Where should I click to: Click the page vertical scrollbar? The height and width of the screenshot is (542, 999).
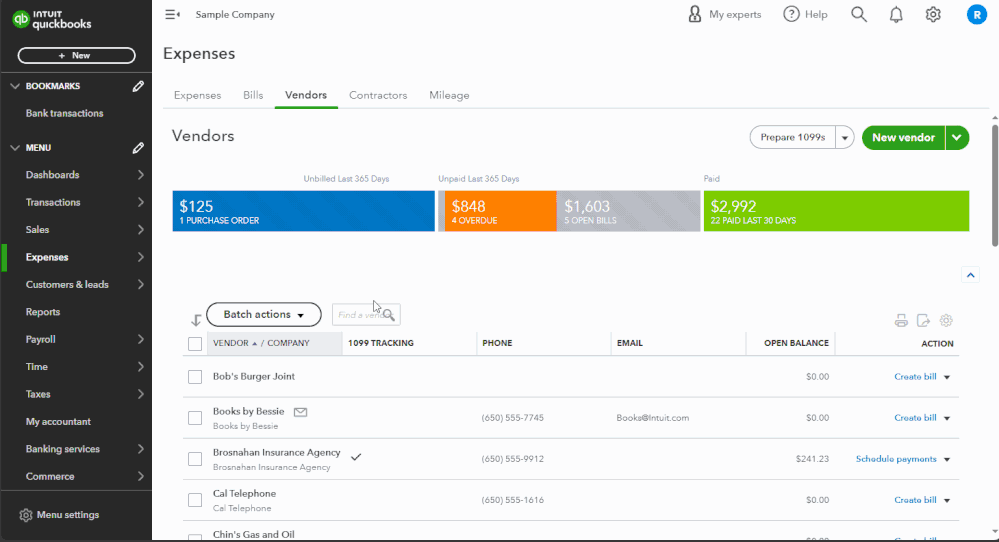(995, 185)
